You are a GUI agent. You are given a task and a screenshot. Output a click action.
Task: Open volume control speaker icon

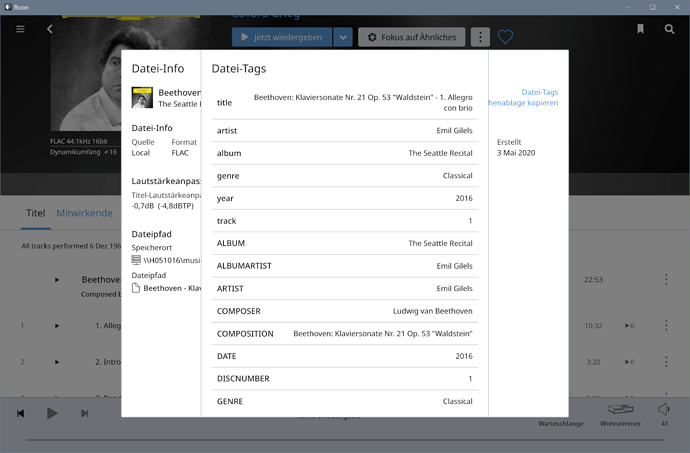pyautogui.click(x=664, y=409)
